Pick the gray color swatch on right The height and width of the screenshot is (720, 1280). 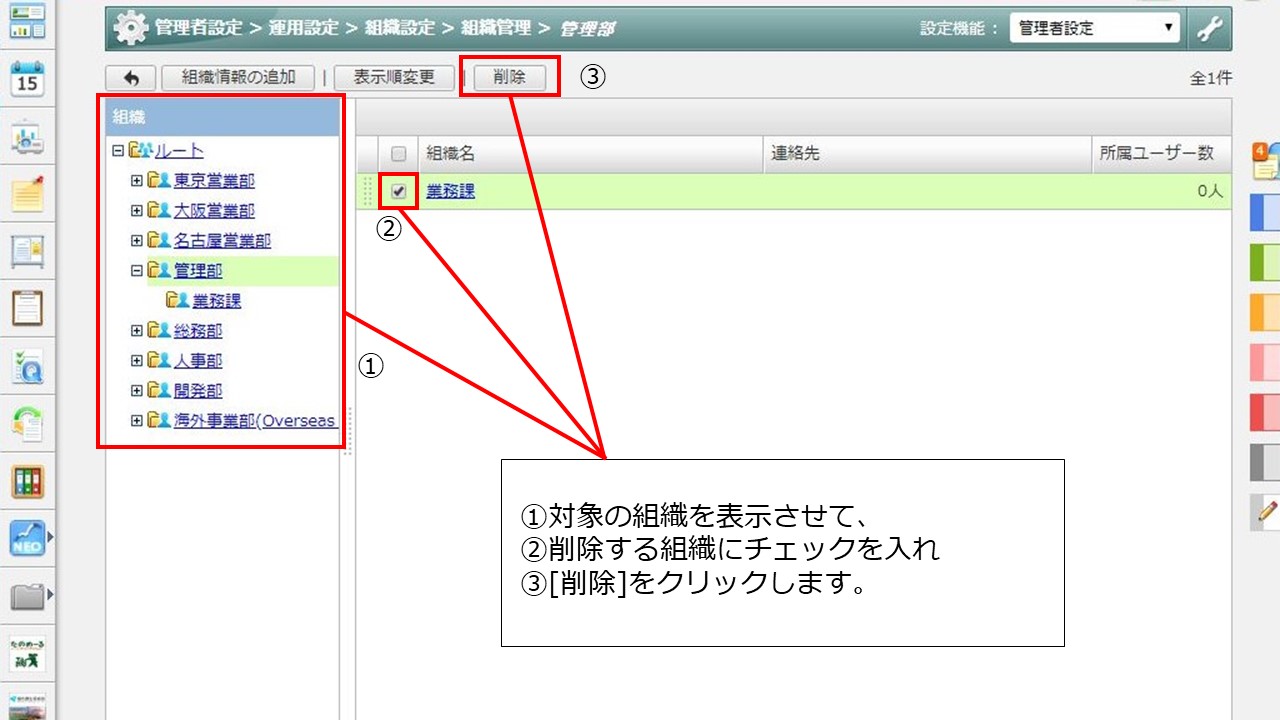tap(1265, 462)
